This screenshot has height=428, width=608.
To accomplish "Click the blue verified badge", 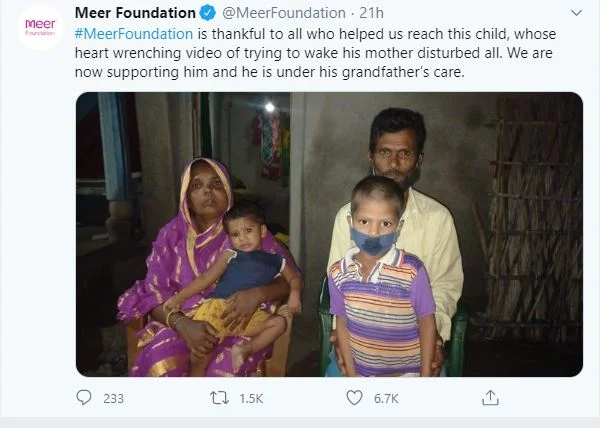I will click(x=207, y=13).
